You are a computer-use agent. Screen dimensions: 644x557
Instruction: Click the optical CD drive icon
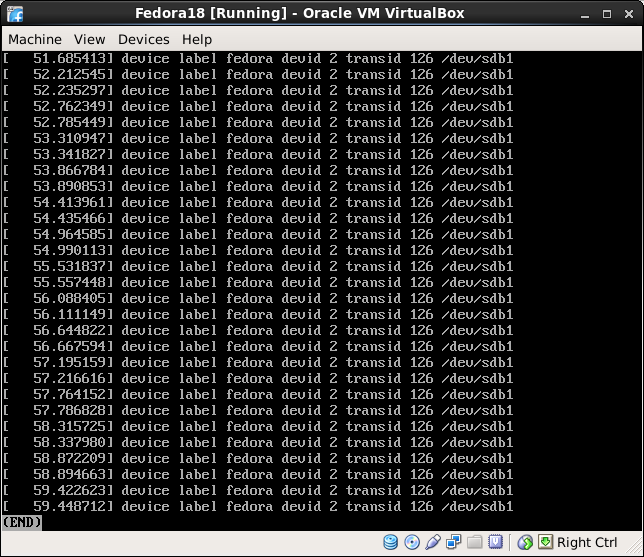tap(411, 542)
